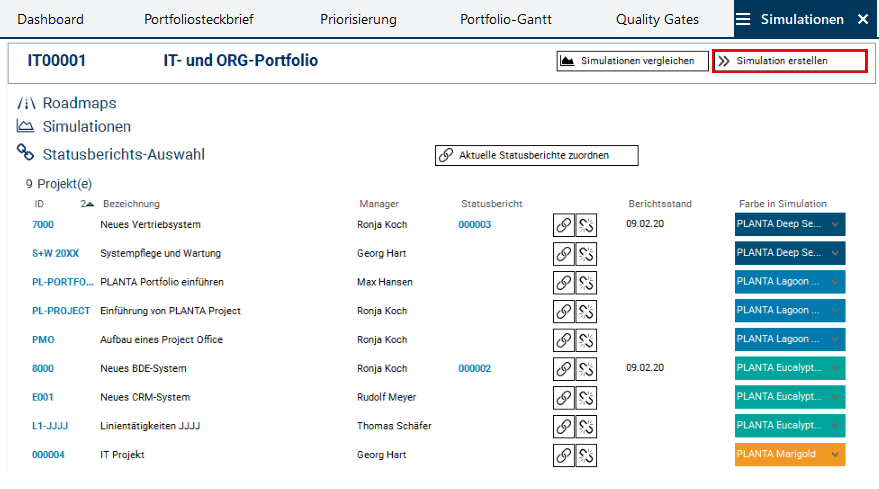Click unlink icon for Neues CRM-System row
This screenshot has width=879, height=489.
point(587,398)
